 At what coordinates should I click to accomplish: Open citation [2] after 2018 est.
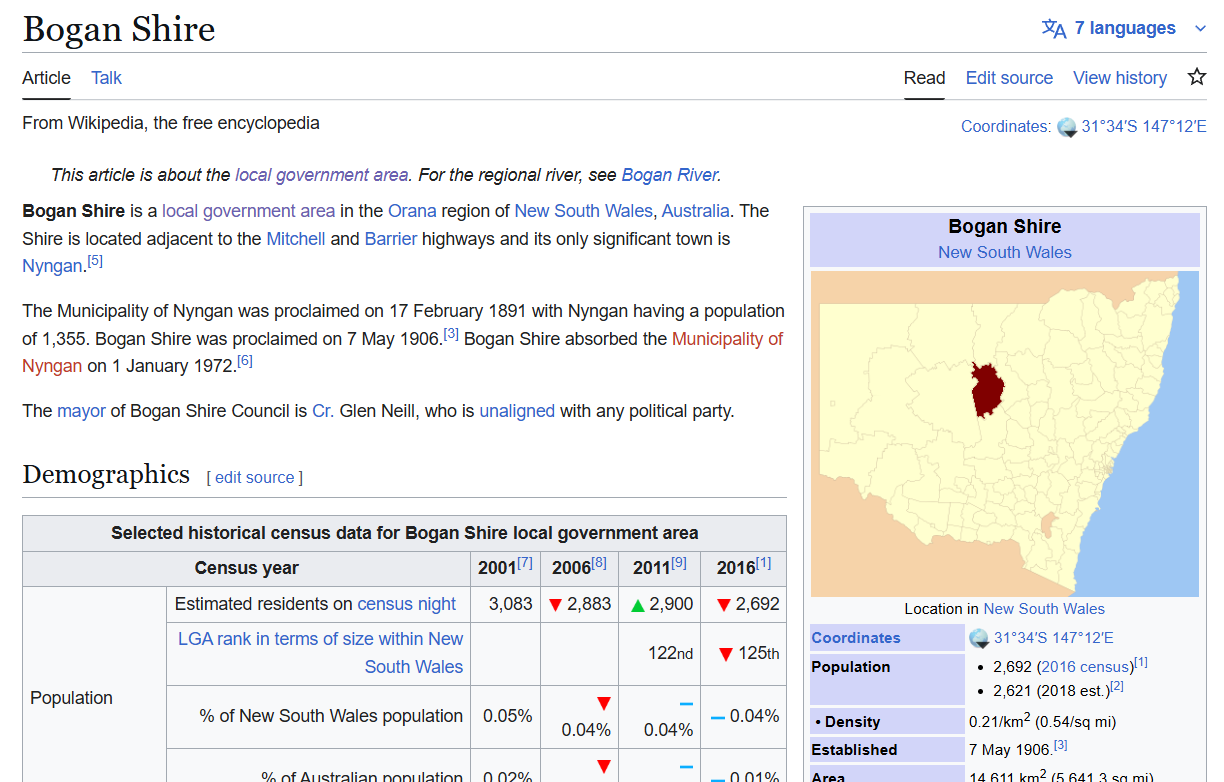pyautogui.click(x=1117, y=687)
